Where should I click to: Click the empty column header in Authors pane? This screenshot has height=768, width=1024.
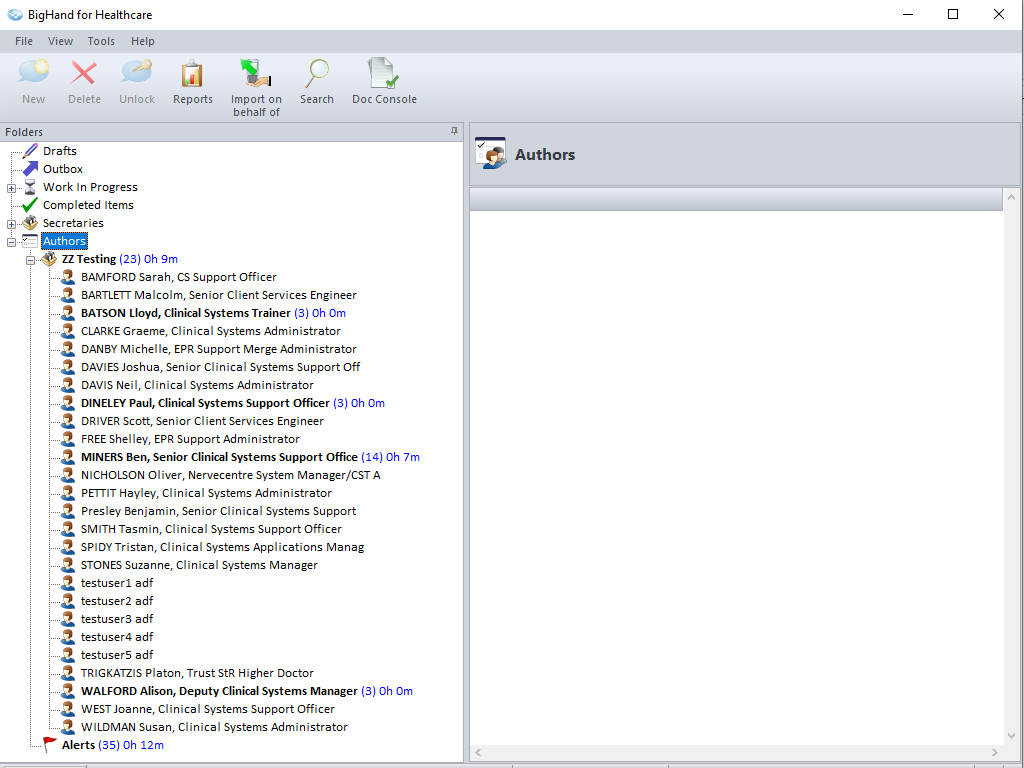(736, 199)
